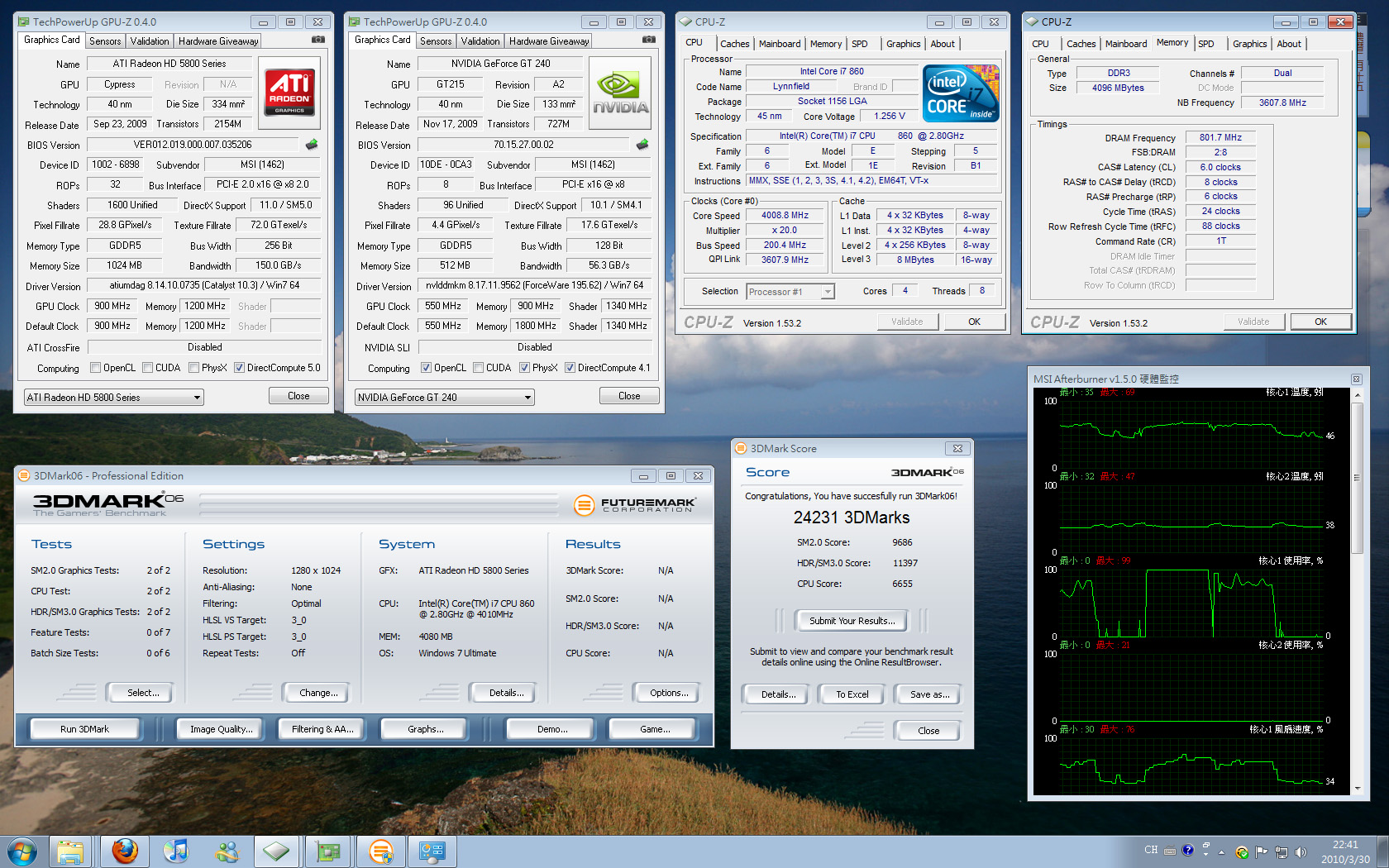The image size is (1389, 868).
Task: Launch iTunes from the taskbar
Action: 175,851
